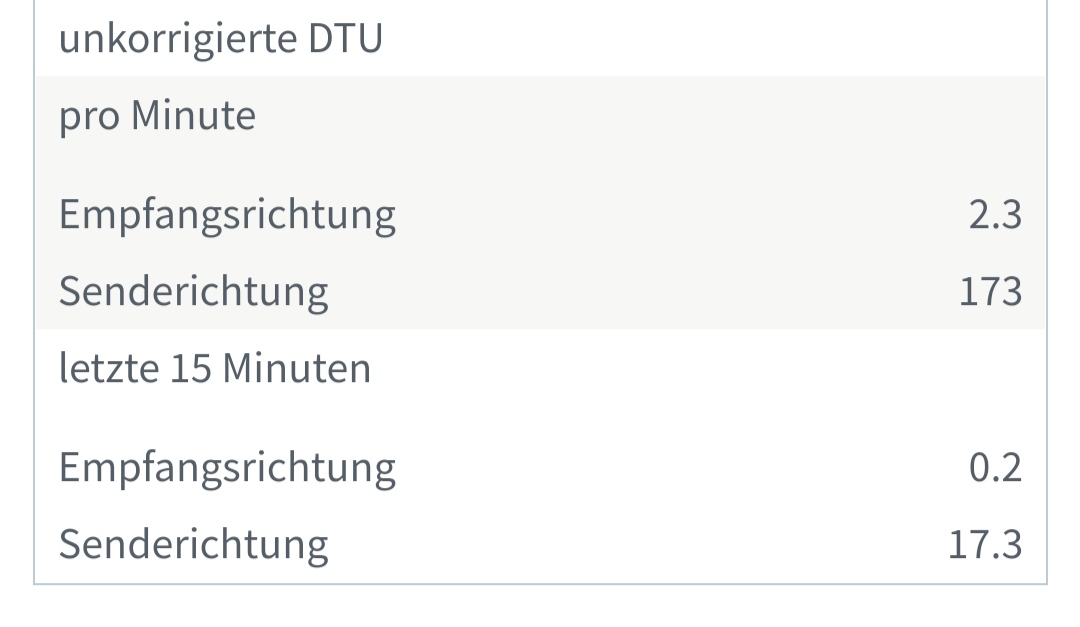Viewport: 1080px width, 627px height.
Task: Click the word "Minute" in pro Minute
Action: tap(193, 116)
